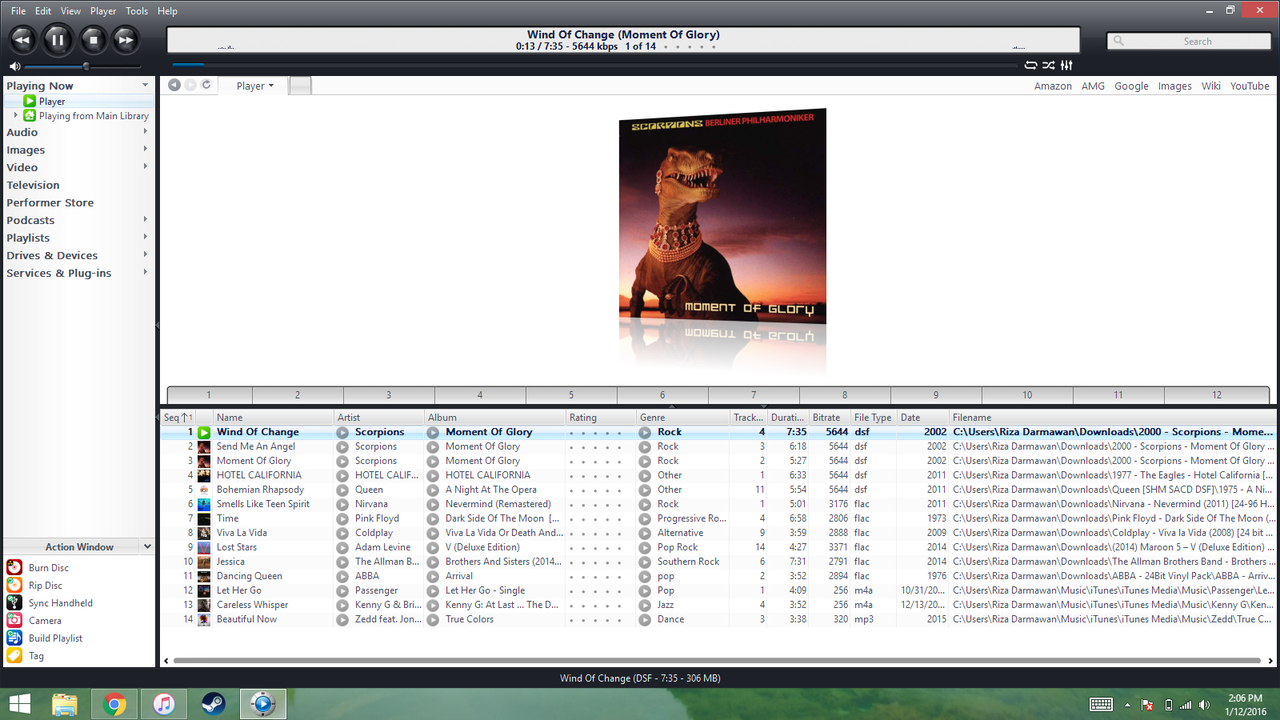1280x720 pixels.
Task: Expand the Podcasts section
Action: click(x=145, y=220)
